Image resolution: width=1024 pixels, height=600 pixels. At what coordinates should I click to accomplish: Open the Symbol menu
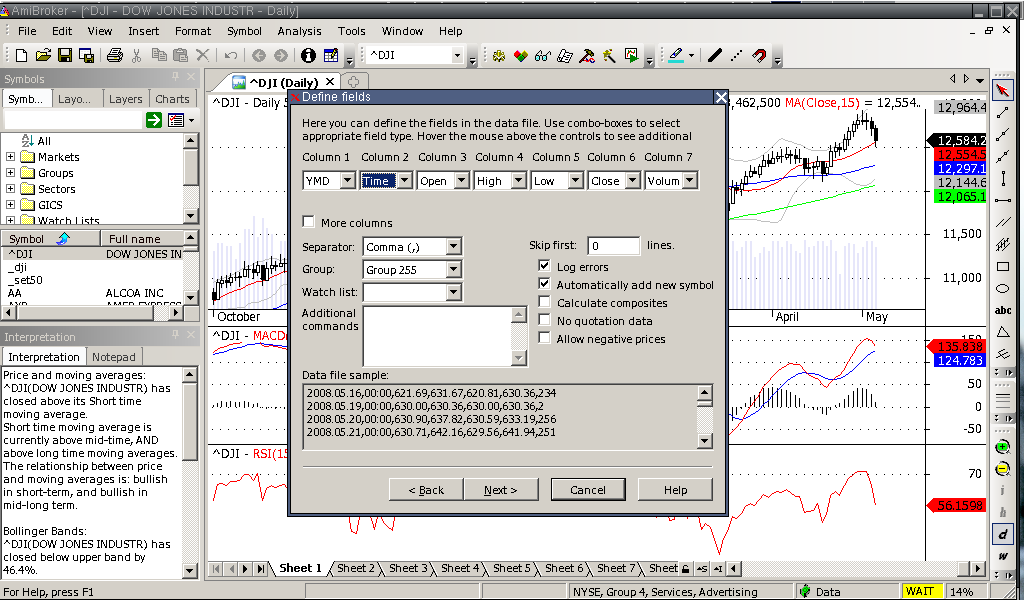244,31
